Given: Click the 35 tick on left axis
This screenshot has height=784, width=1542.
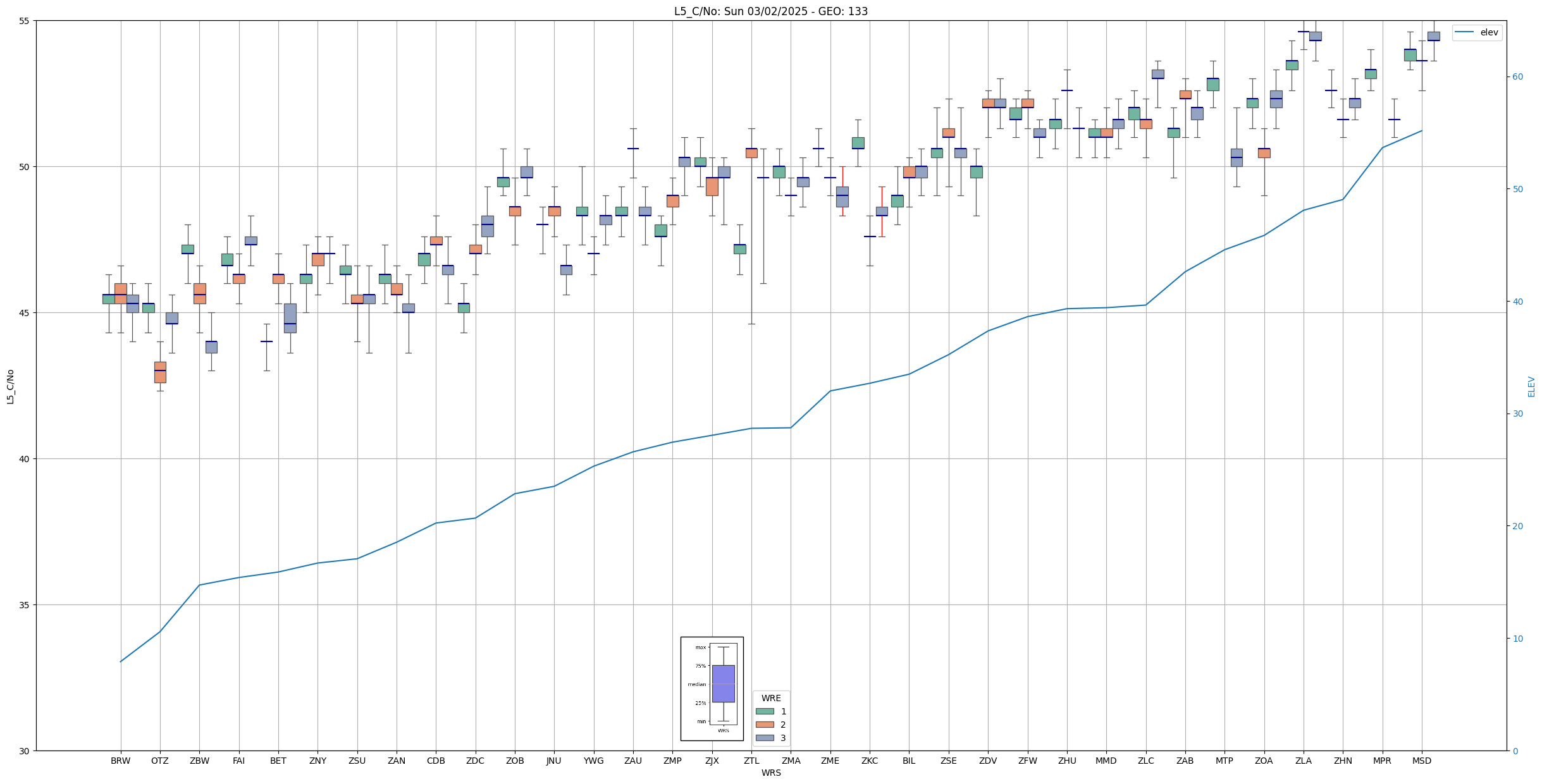Looking at the screenshot, I should point(25,605).
